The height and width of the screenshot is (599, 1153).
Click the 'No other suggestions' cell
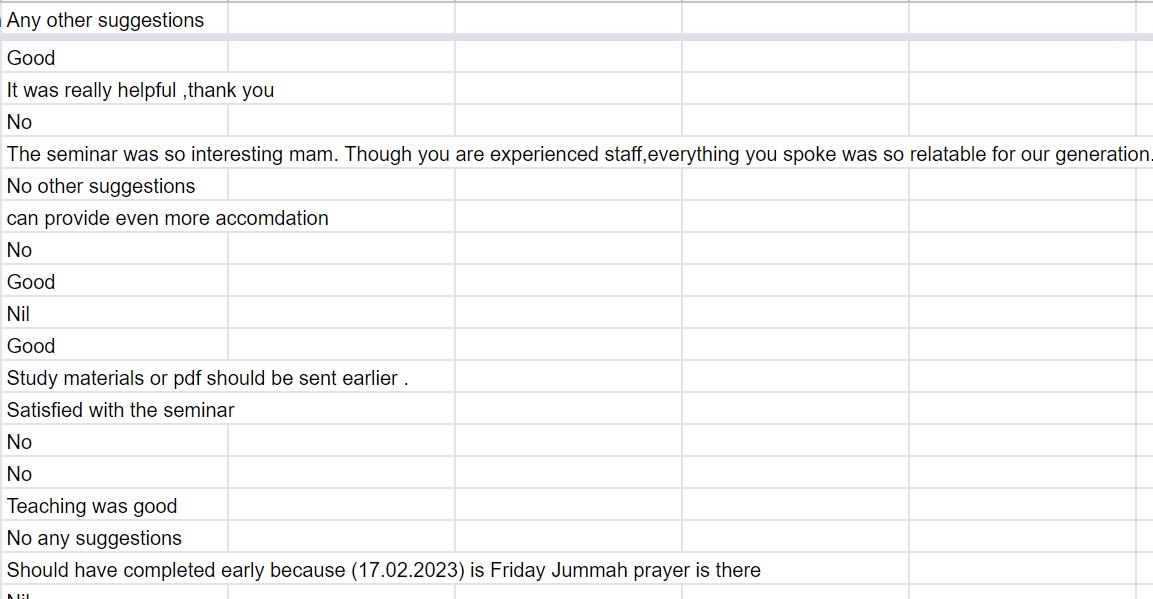point(101,186)
